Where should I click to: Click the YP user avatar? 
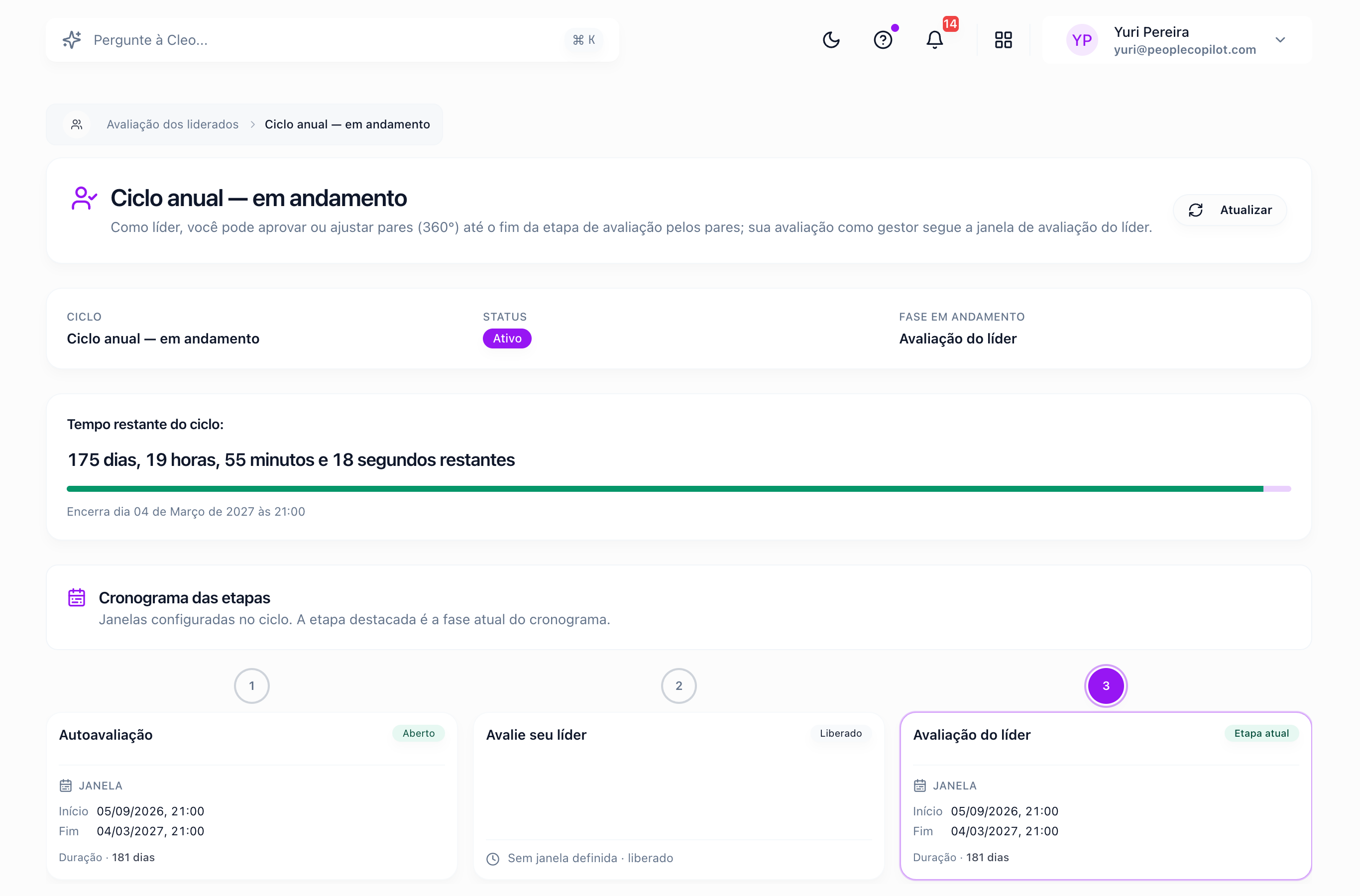click(x=1082, y=40)
